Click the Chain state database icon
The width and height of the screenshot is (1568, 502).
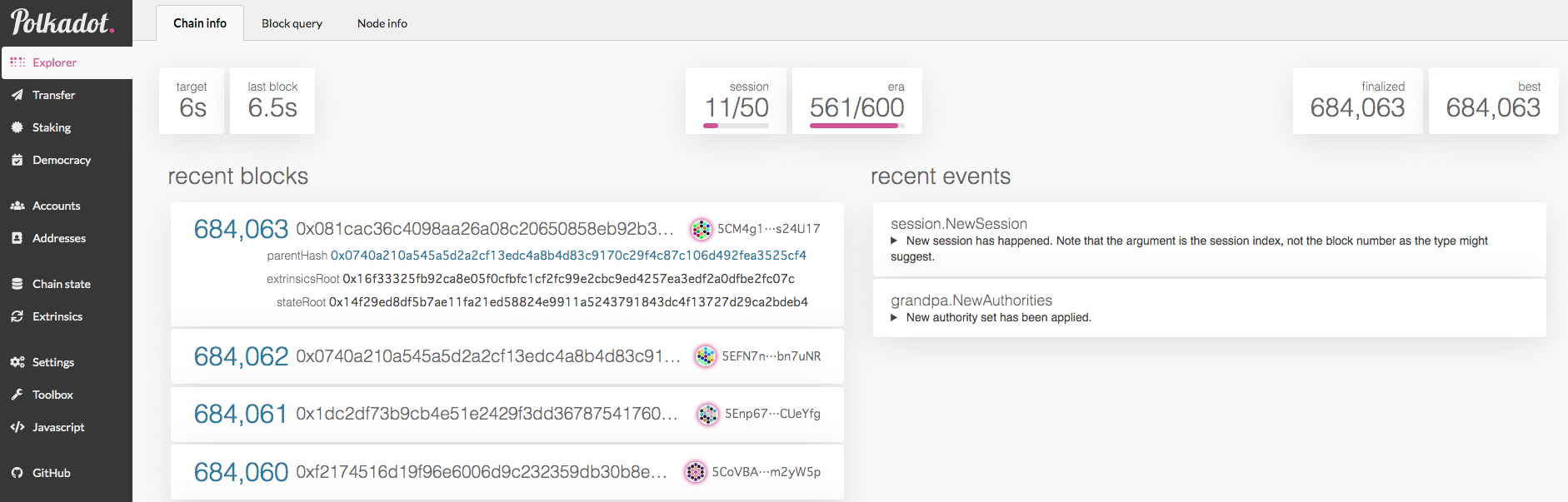coord(17,284)
